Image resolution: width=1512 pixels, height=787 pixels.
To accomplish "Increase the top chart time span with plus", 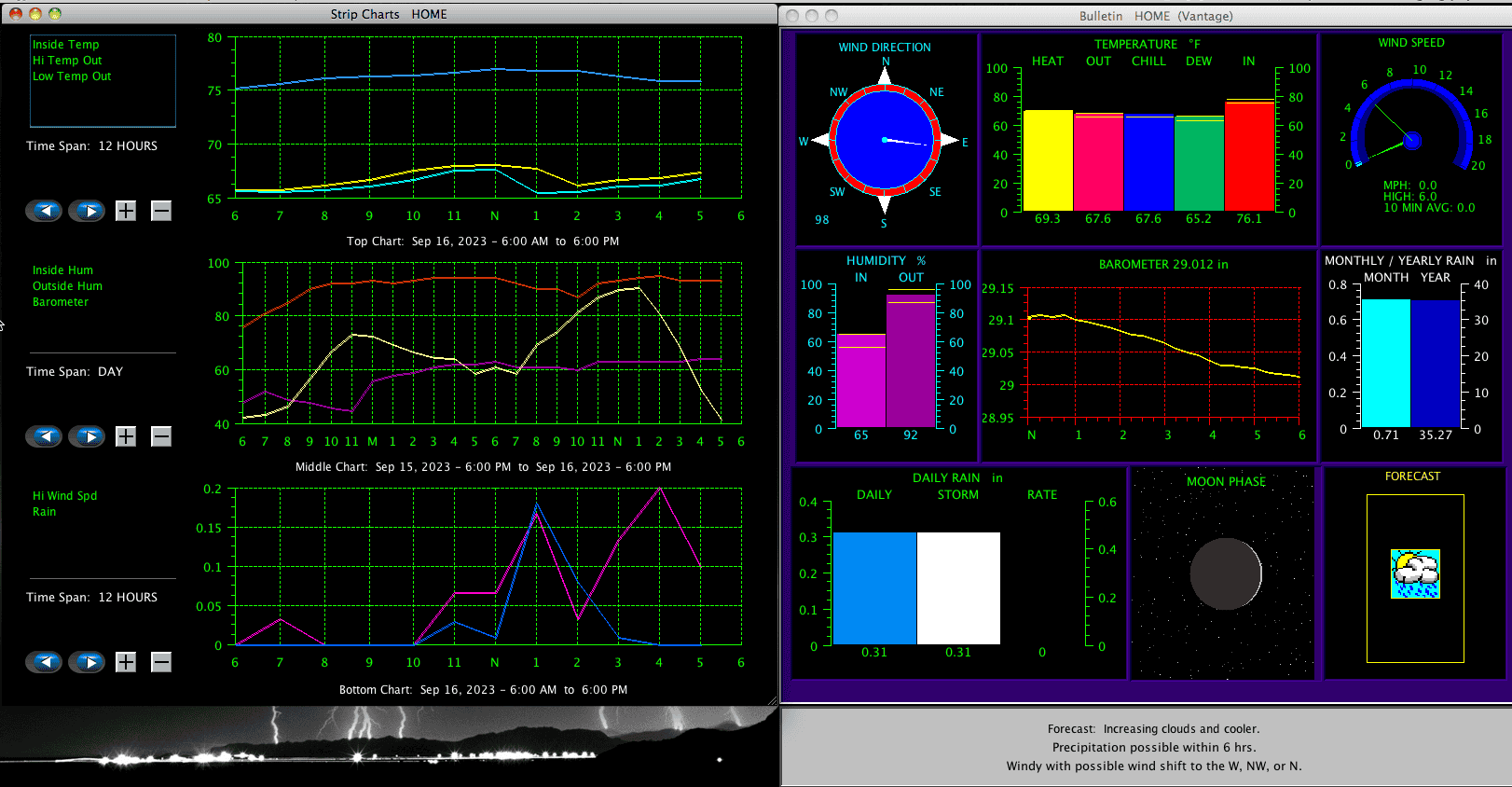I will (126, 211).
